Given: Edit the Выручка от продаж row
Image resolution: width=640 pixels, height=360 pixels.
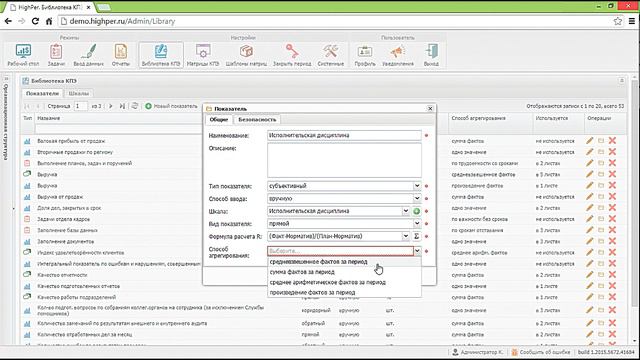Looking at the screenshot, I should click(x=589, y=196).
